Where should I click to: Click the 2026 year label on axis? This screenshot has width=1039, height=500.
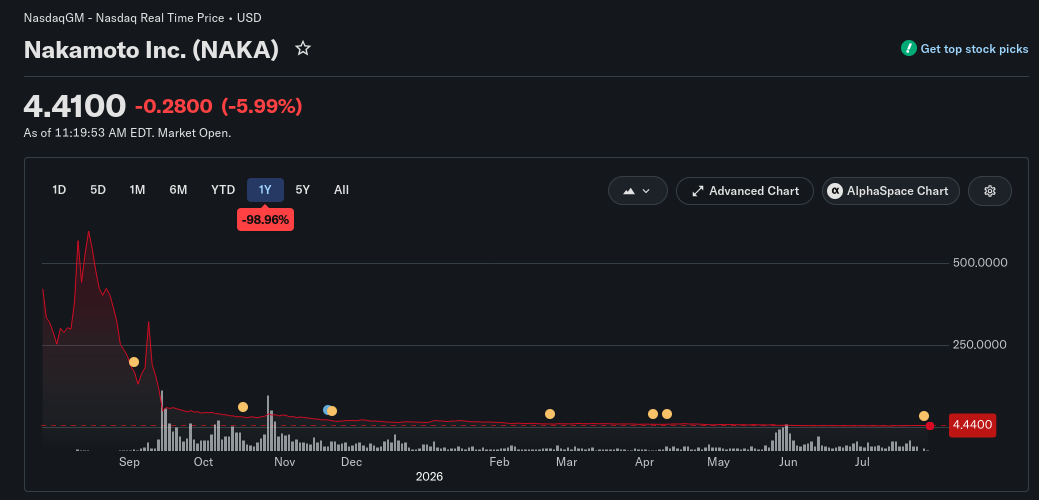coord(429,476)
